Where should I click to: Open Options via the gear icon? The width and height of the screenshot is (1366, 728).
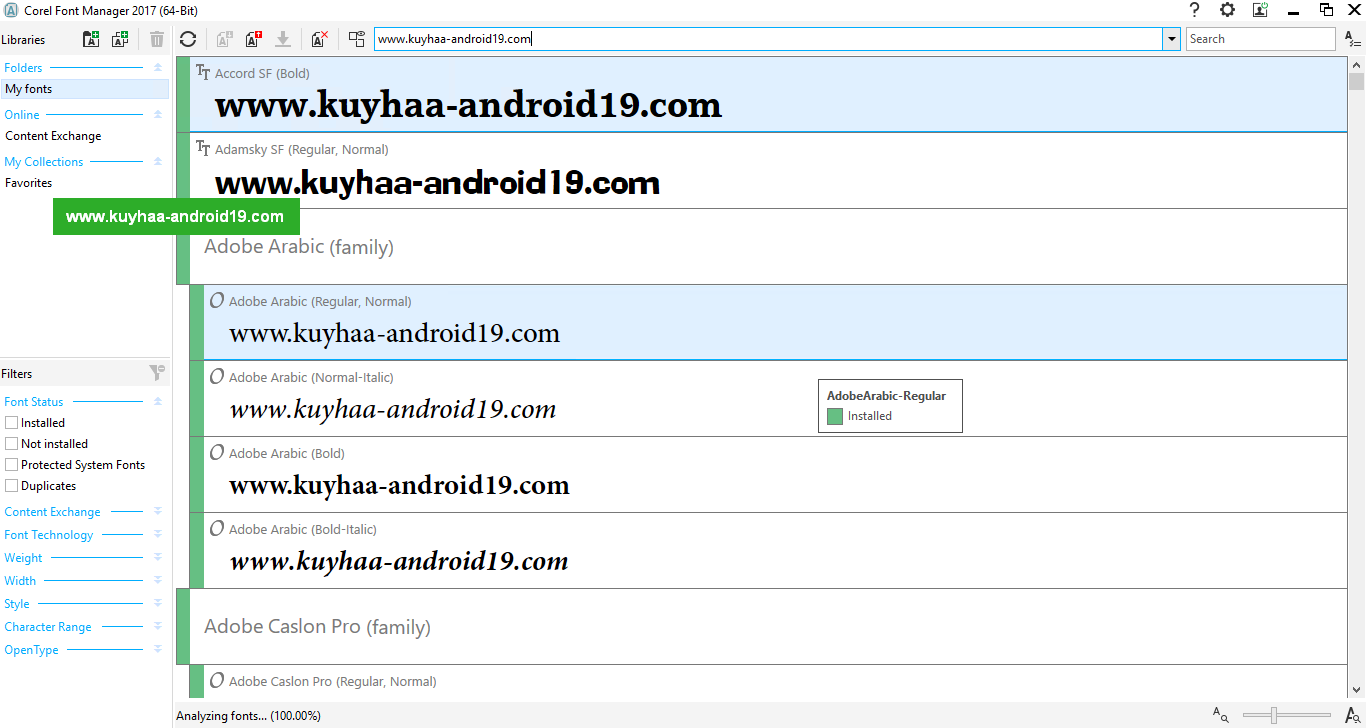pos(1227,10)
